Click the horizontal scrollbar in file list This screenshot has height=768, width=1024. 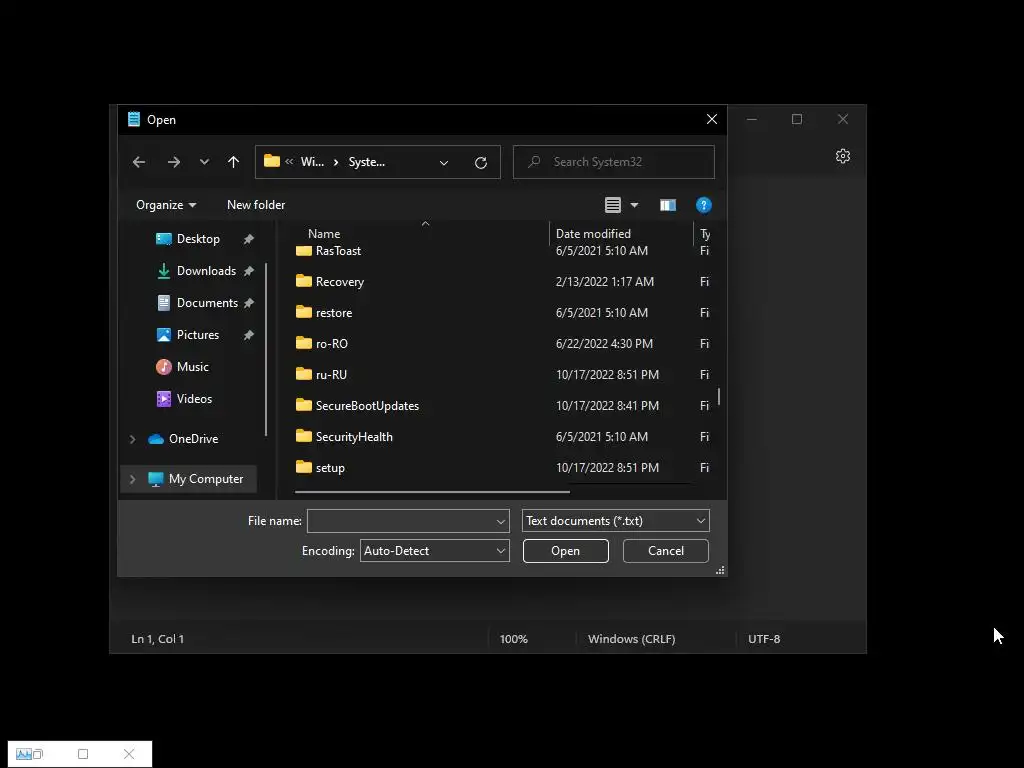432,492
